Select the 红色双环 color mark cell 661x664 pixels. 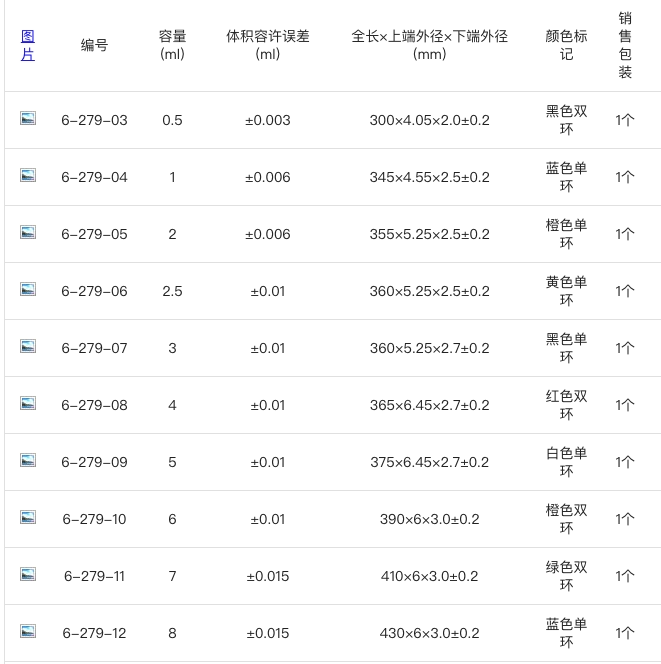coord(566,405)
